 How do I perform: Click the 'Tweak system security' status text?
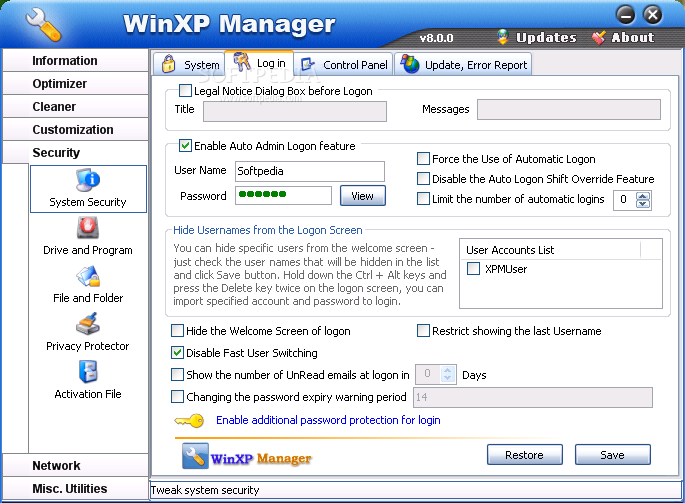pos(205,490)
